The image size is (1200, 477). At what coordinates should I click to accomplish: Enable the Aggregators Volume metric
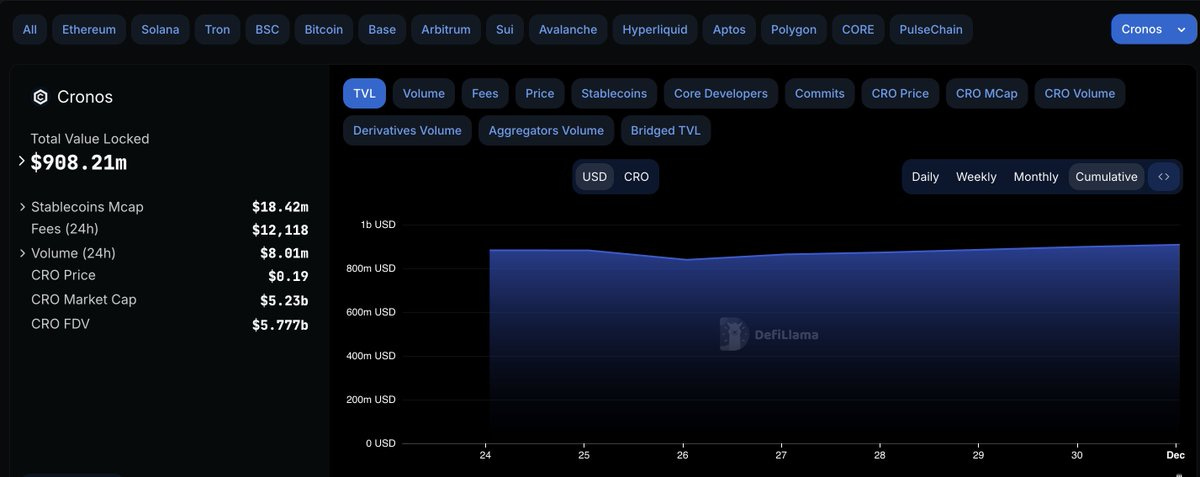[x=546, y=130]
